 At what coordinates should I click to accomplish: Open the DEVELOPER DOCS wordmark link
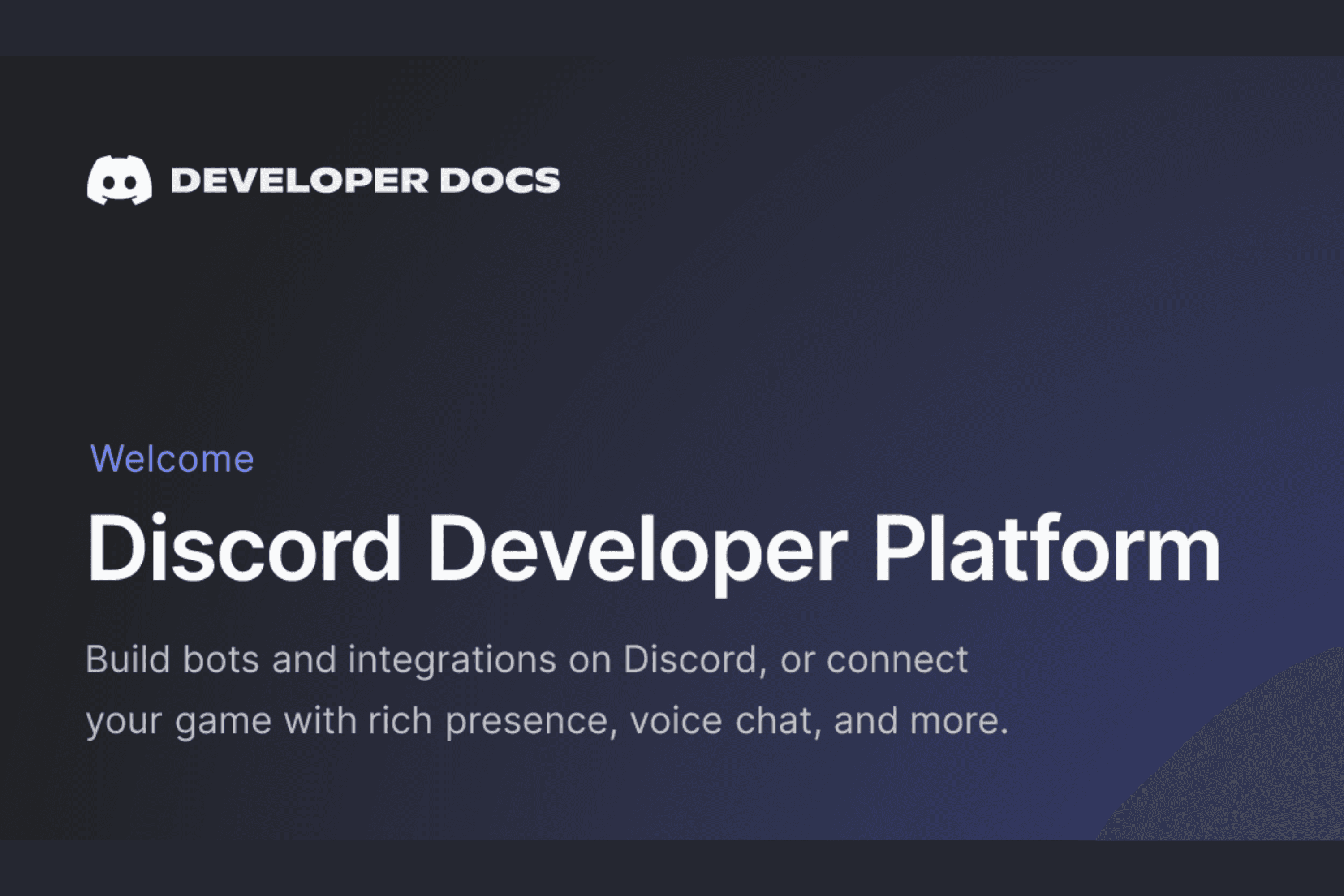(366, 181)
